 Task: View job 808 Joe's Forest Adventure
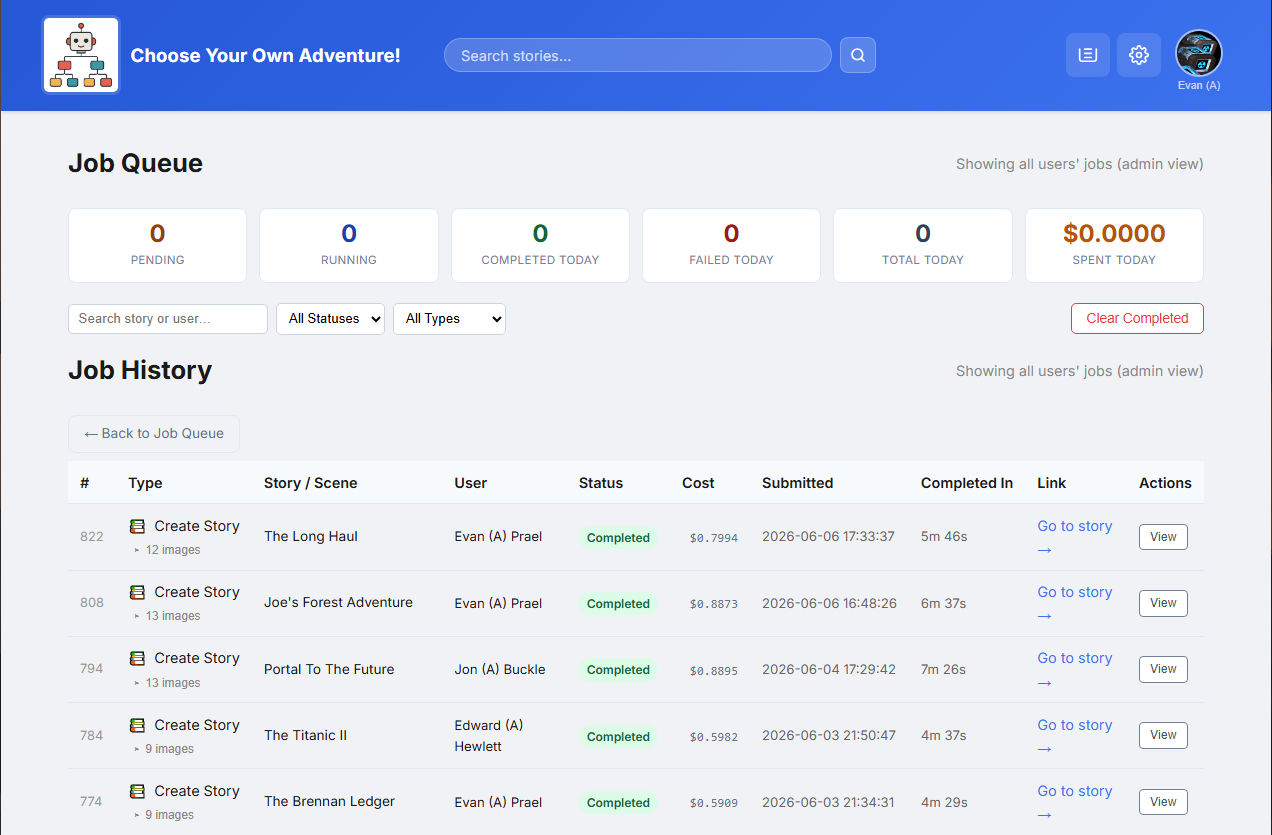pos(1163,603)
